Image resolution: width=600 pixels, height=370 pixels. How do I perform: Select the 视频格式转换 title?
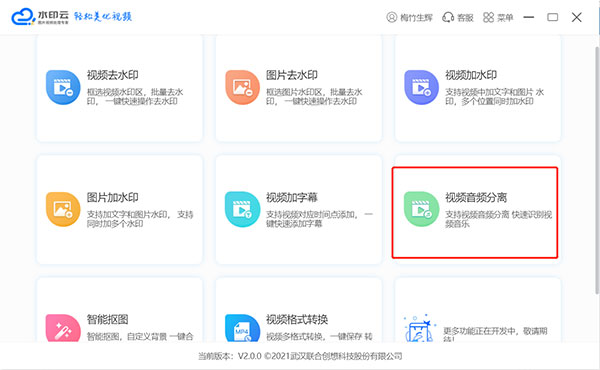coord(297,319)
